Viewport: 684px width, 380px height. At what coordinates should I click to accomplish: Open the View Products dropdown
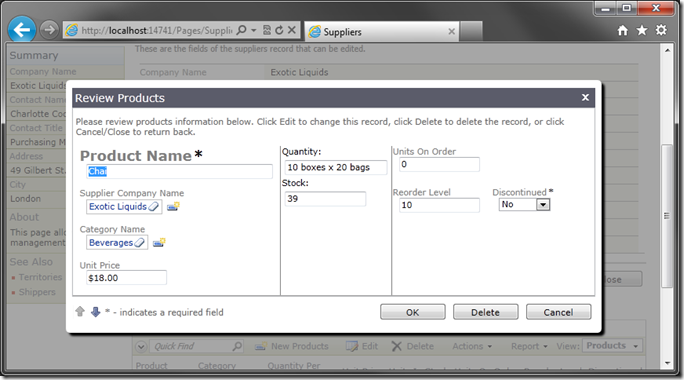tap(612, 346)
